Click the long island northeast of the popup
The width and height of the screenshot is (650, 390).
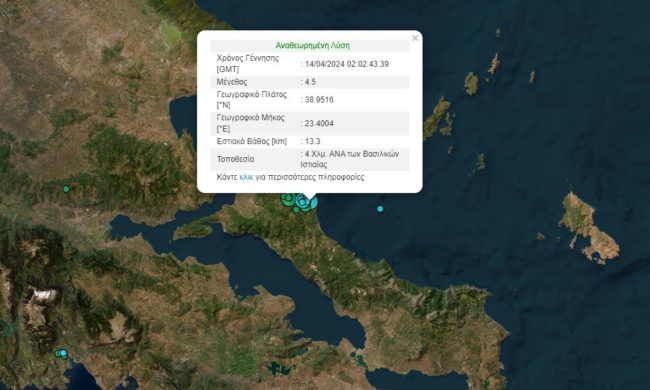click(436, 118)
